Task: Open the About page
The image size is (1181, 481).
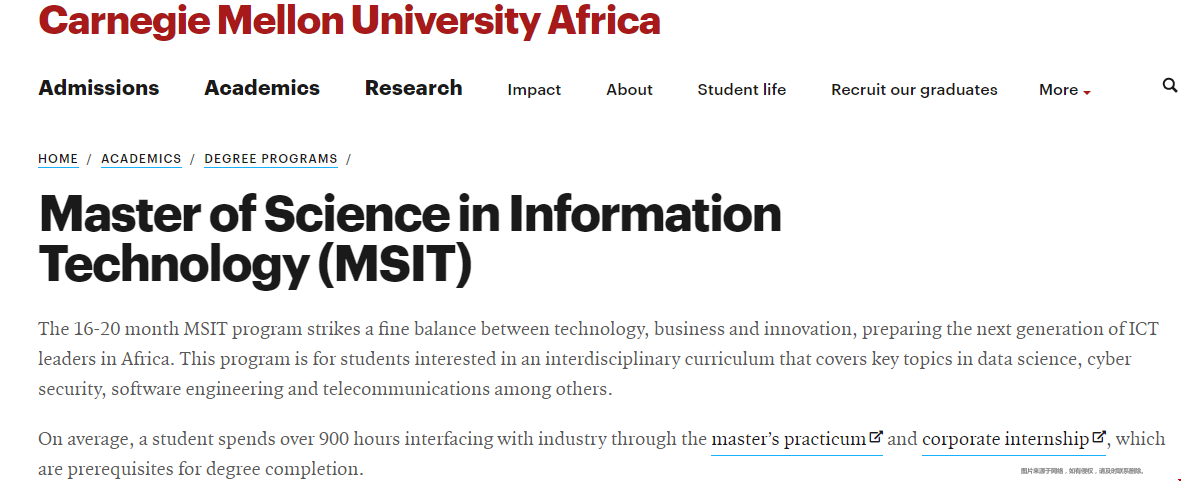Action: pyautogui.click(x=629, y=90)
